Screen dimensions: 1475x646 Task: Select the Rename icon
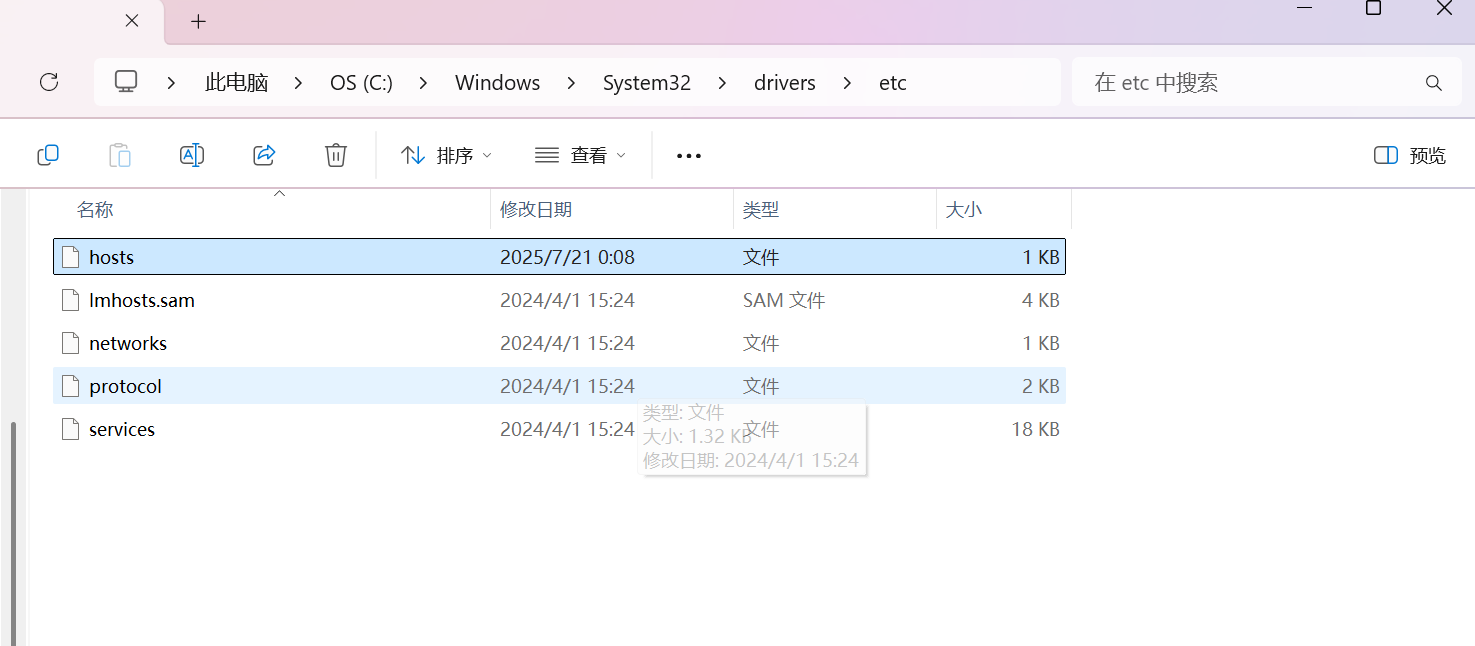[x=191, y=154]
